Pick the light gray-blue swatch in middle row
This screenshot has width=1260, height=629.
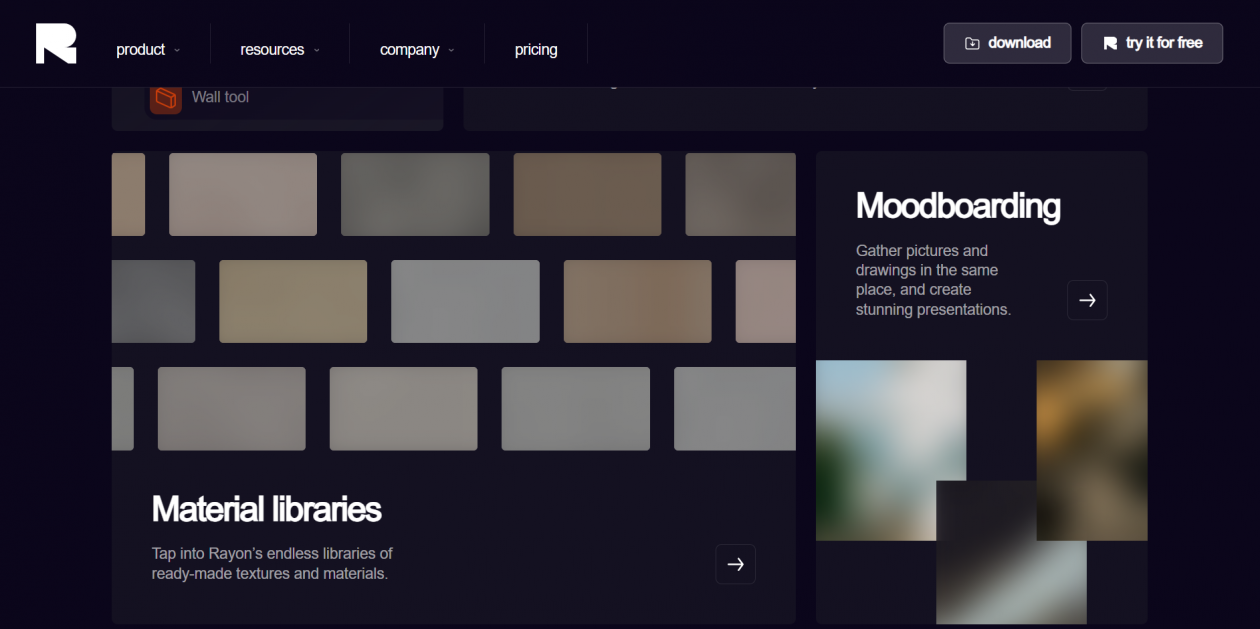pos(465,301)
